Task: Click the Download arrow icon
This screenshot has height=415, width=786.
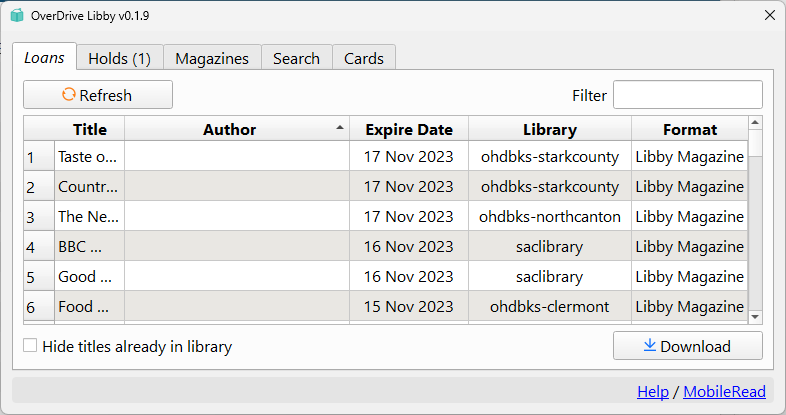Action: 649,346
